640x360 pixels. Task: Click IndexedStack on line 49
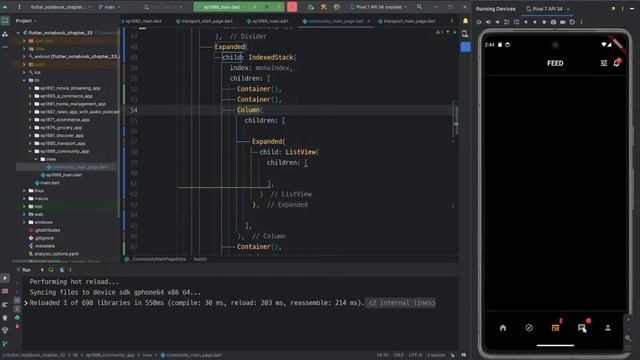click(x=271, y=57)
